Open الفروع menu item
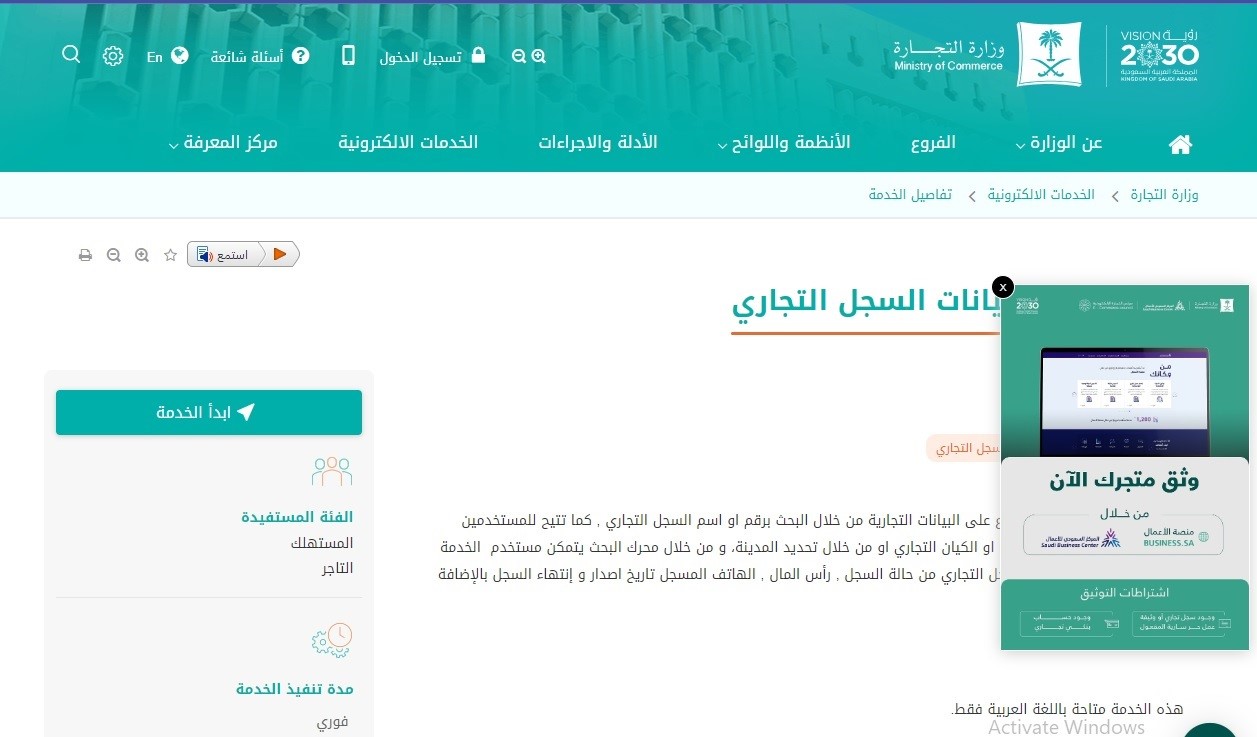 click(x=933, y=142)
